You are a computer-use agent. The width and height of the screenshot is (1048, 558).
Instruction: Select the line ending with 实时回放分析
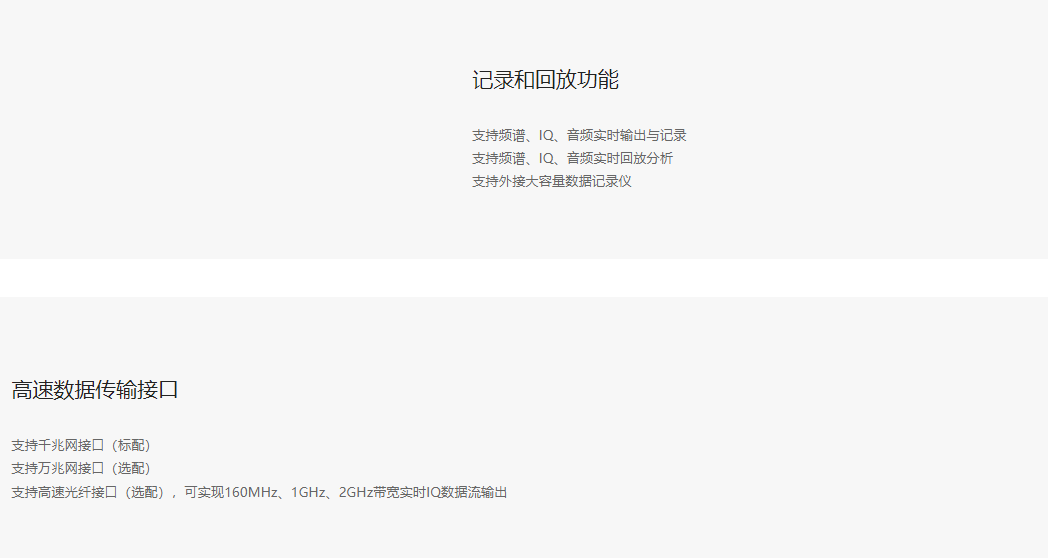[579, 158]
